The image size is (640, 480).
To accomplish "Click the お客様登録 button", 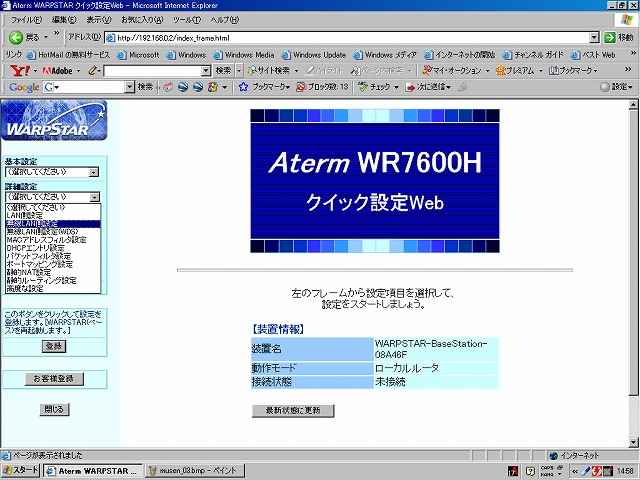I will click(54, 379).
